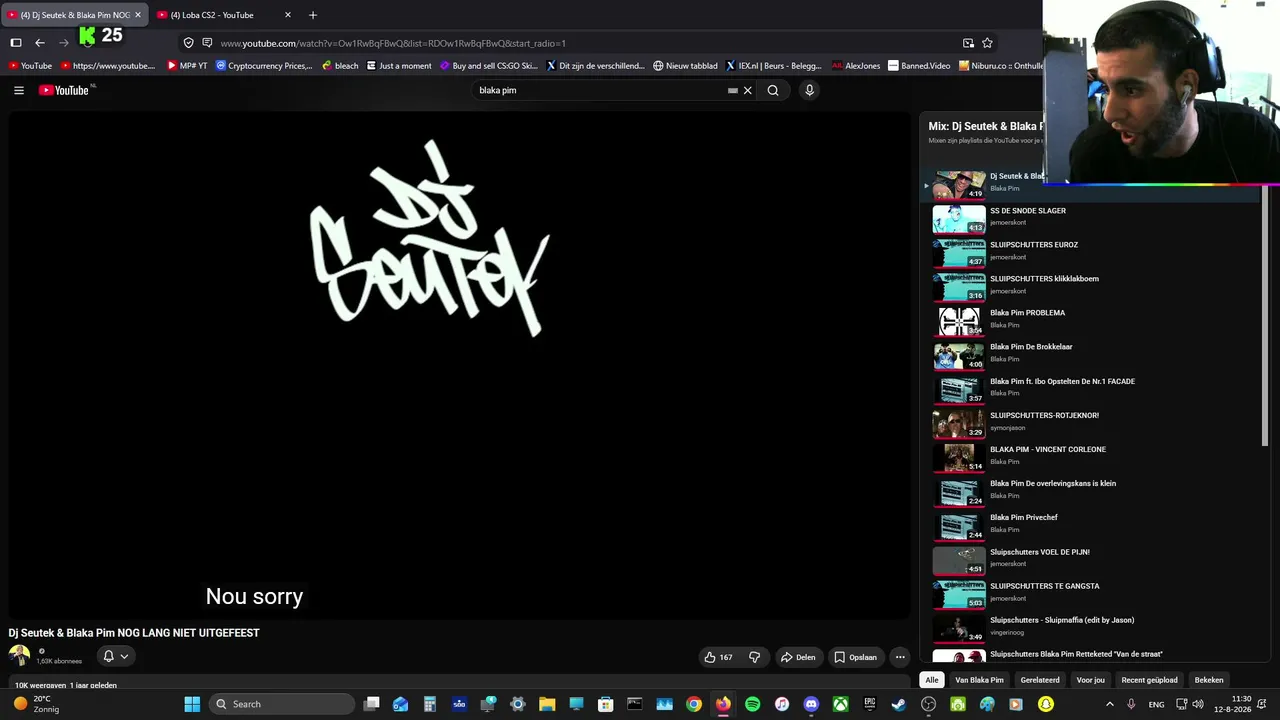Screen dimensions: 1280x720
Task: Toggle the browser sidebar panel button
Action: tap(16, 43)
